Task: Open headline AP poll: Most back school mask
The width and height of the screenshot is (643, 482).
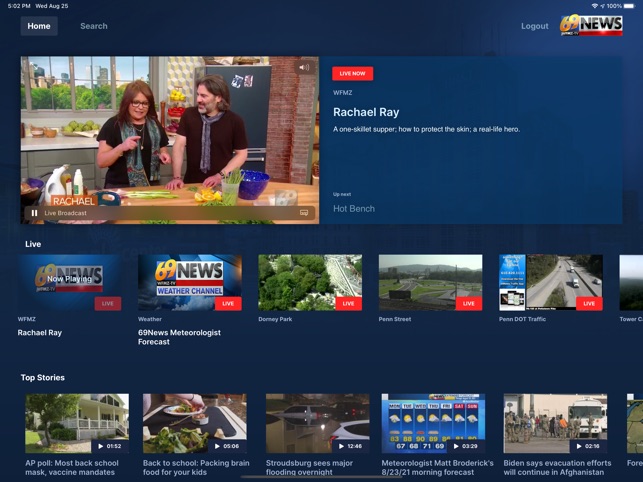Action: pos(72,468)
